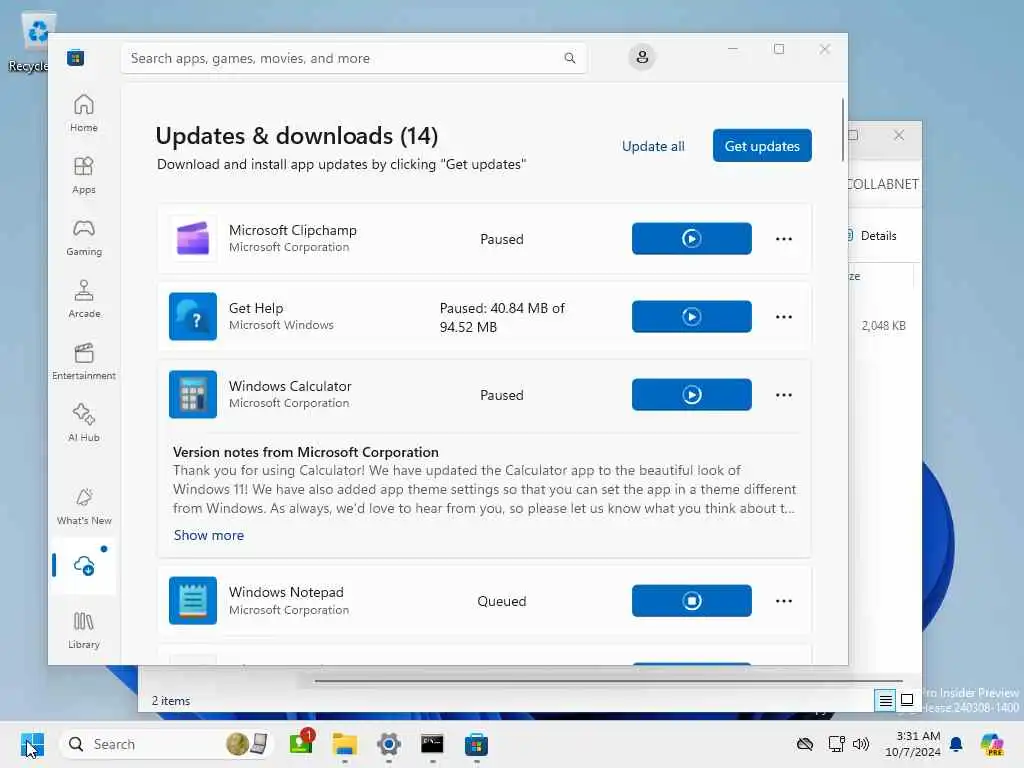Open the terminal app from taskbar
1024x768 pixels.
(x=432, y=744)
